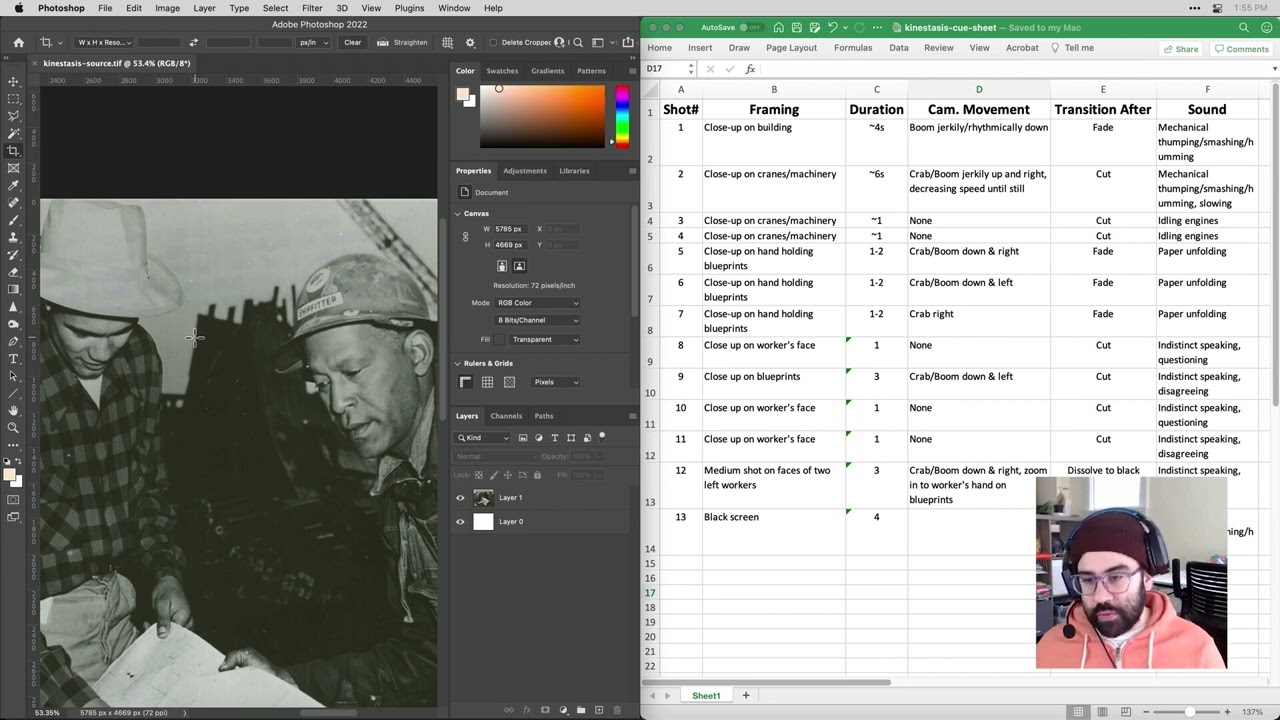
Task: Open the px/in units dropdown
Action: point(311,43)
